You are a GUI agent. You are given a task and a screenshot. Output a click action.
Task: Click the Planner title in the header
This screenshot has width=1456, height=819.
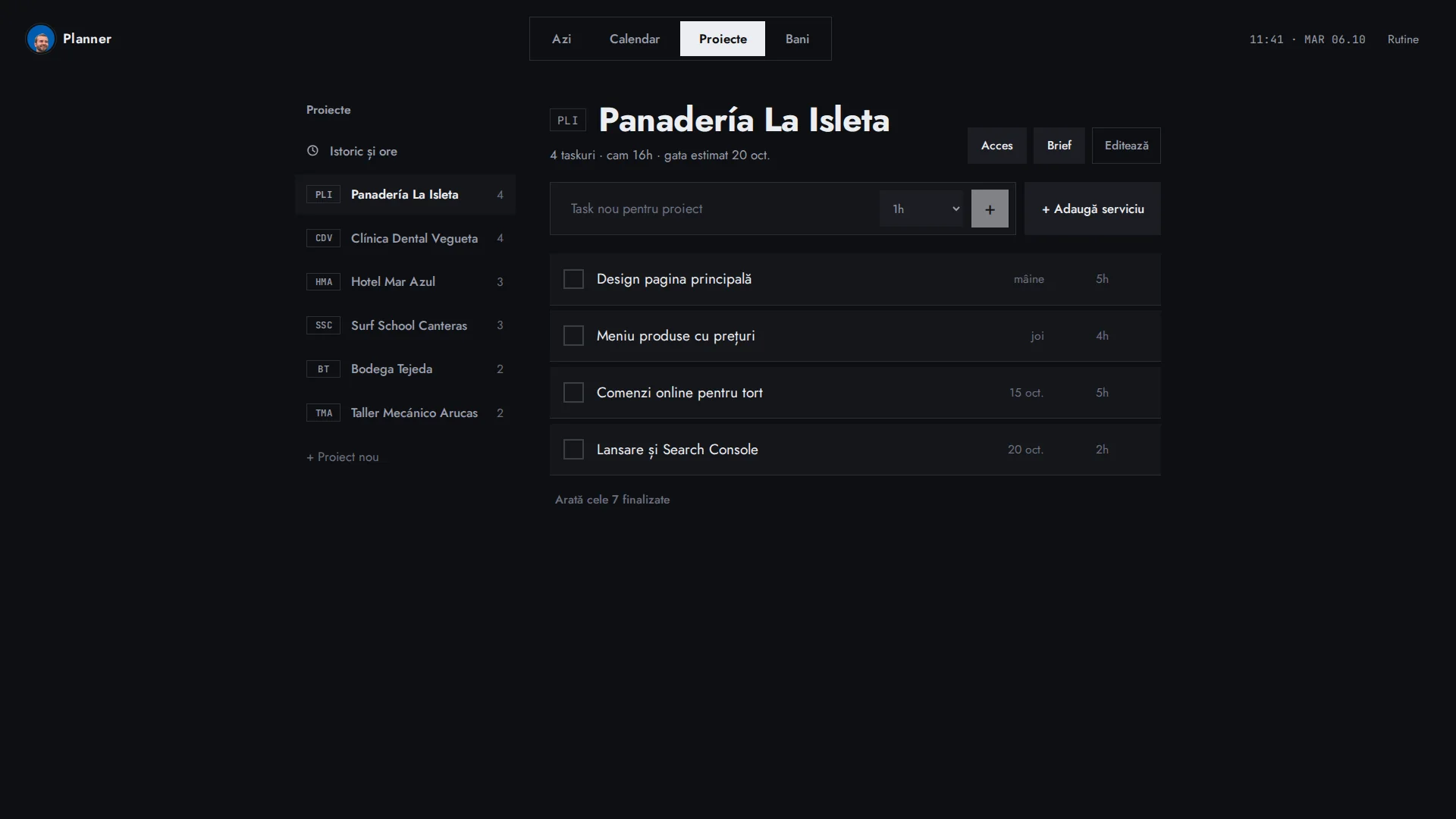click(x=87, y=39)
